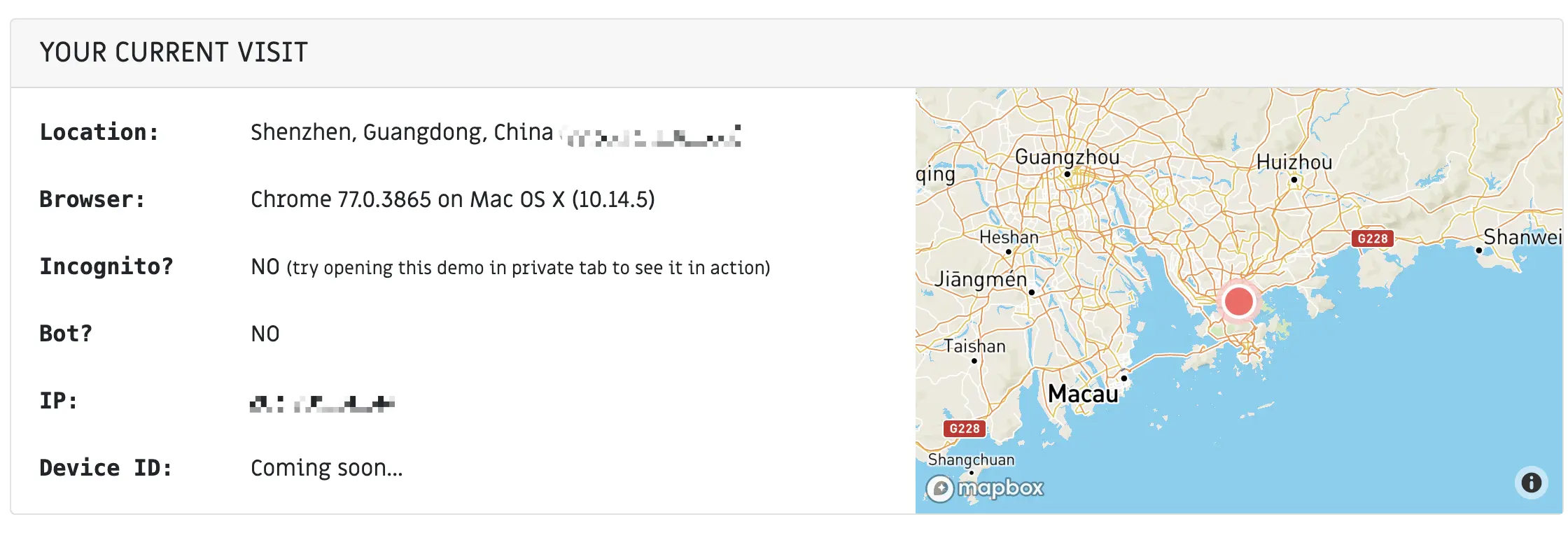Image resolution: width=1568 pixels, height=533 pixels.
Task: Click the "Coming soon..." Device ID text
Action: tap(326, 468)
